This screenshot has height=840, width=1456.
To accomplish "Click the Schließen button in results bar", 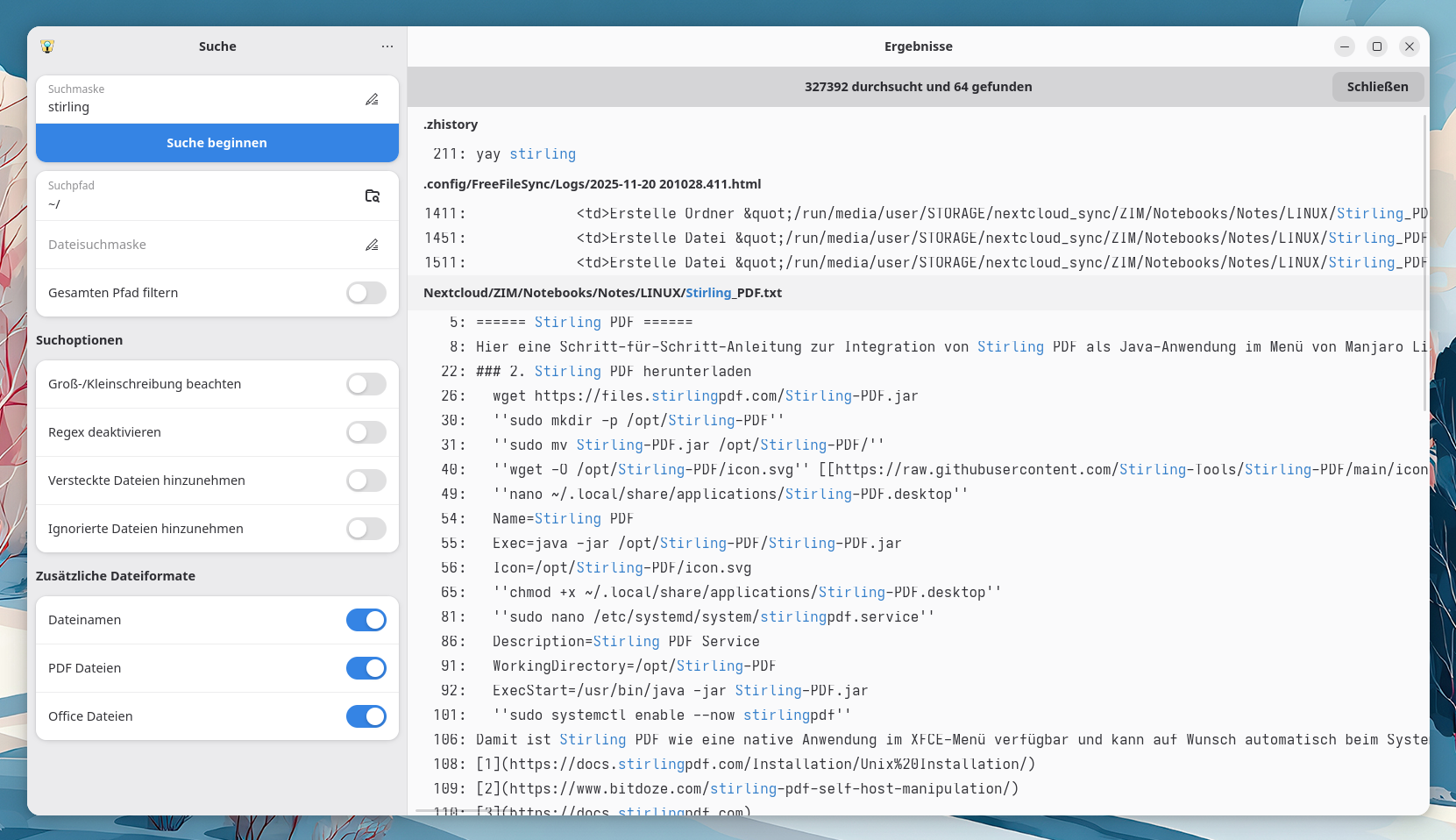I will coord(1377,87).
